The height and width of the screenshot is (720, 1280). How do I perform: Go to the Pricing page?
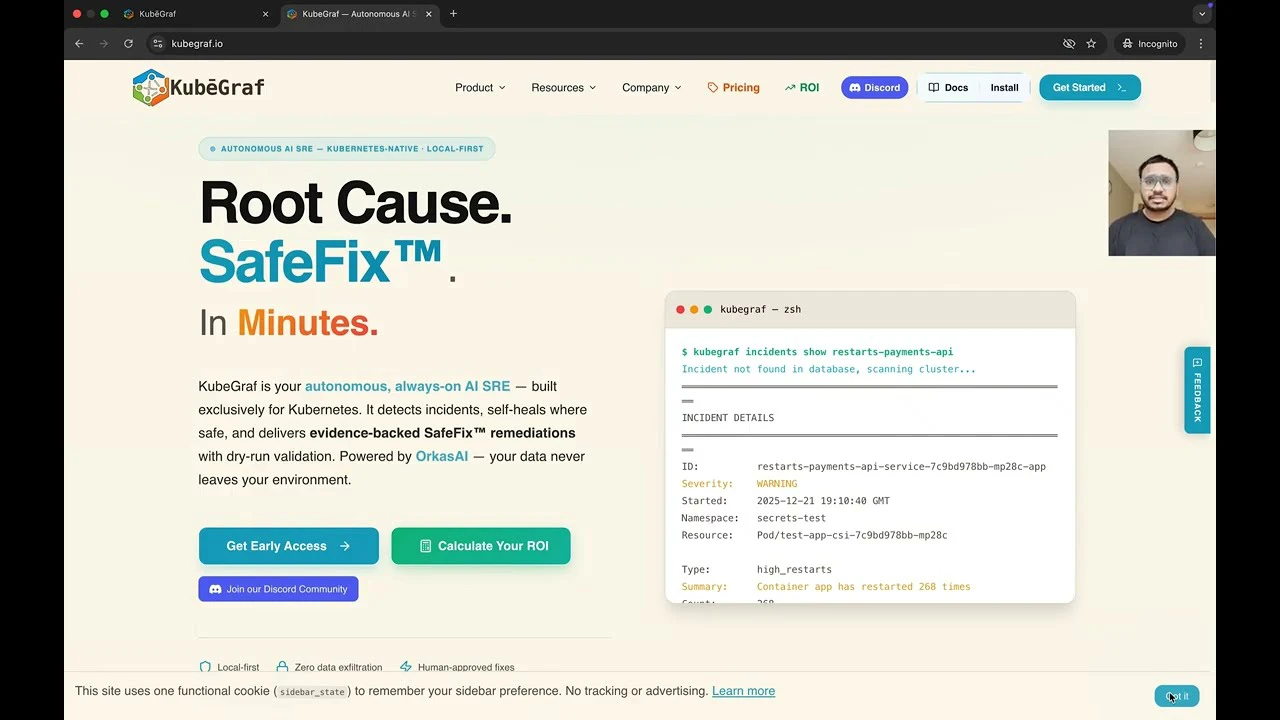pyautogui.click(x=733, y=88)
